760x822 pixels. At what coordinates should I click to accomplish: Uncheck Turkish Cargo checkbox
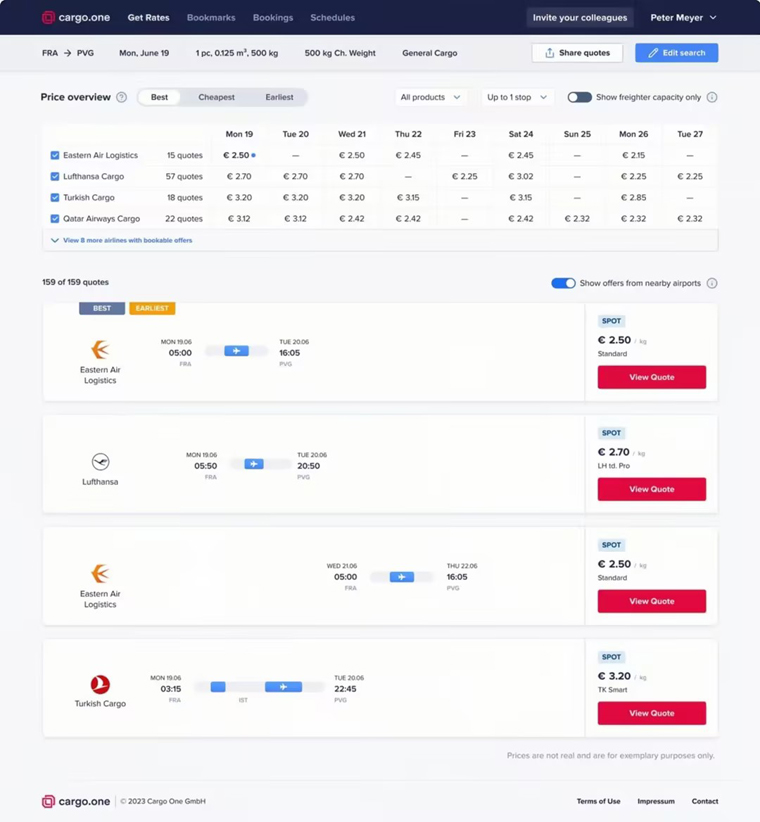tap(55, 198)
